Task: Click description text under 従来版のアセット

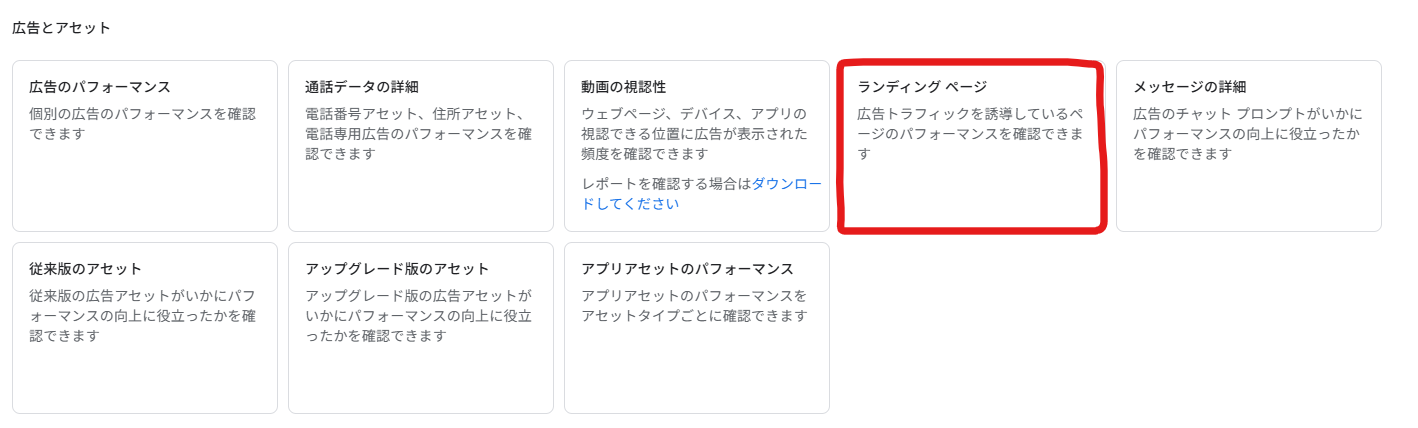Action: (x=143, y=316)
